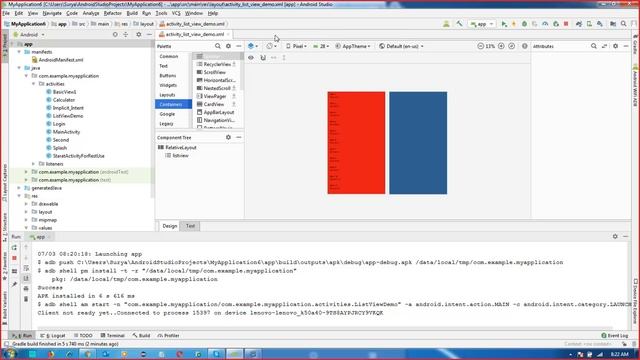Screen dimensions: 640x360
Task: Zoom out the design preview
Action: 480,46
